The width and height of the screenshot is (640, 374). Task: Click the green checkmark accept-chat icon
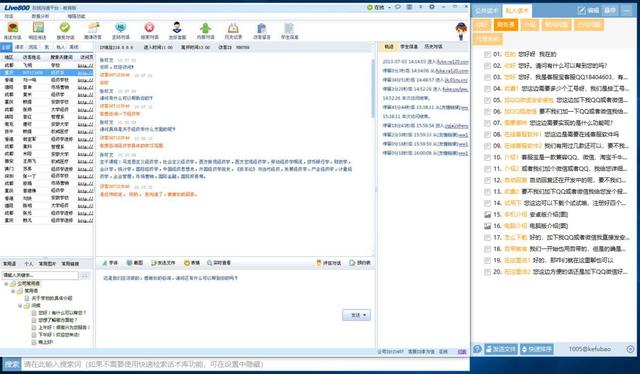click(64, 28)
